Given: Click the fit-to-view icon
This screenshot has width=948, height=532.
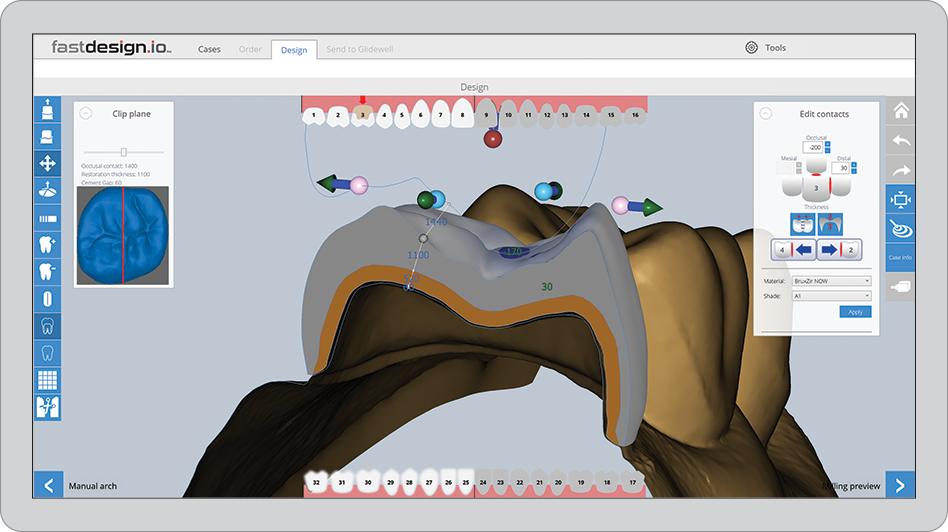Looking at the screenshot, I should [x=901, y=200].
